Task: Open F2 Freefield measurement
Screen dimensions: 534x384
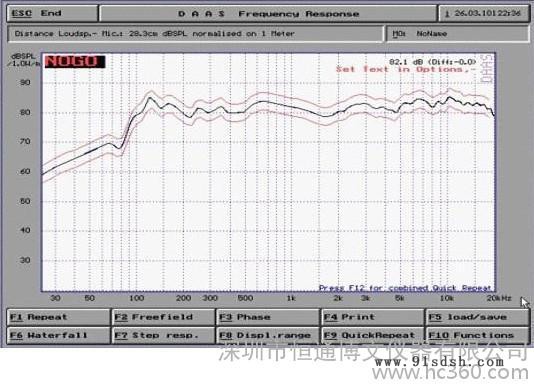Action: [163, 317]
